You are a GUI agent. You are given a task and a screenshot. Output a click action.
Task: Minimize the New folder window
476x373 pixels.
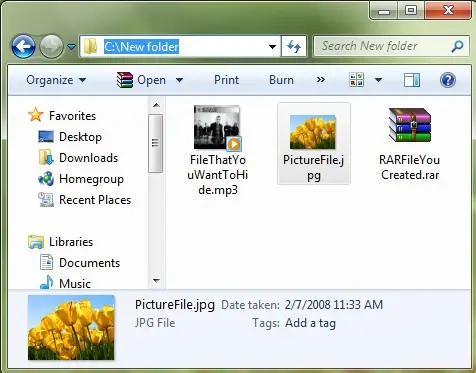pyautogui.click(x=384, y=11)
